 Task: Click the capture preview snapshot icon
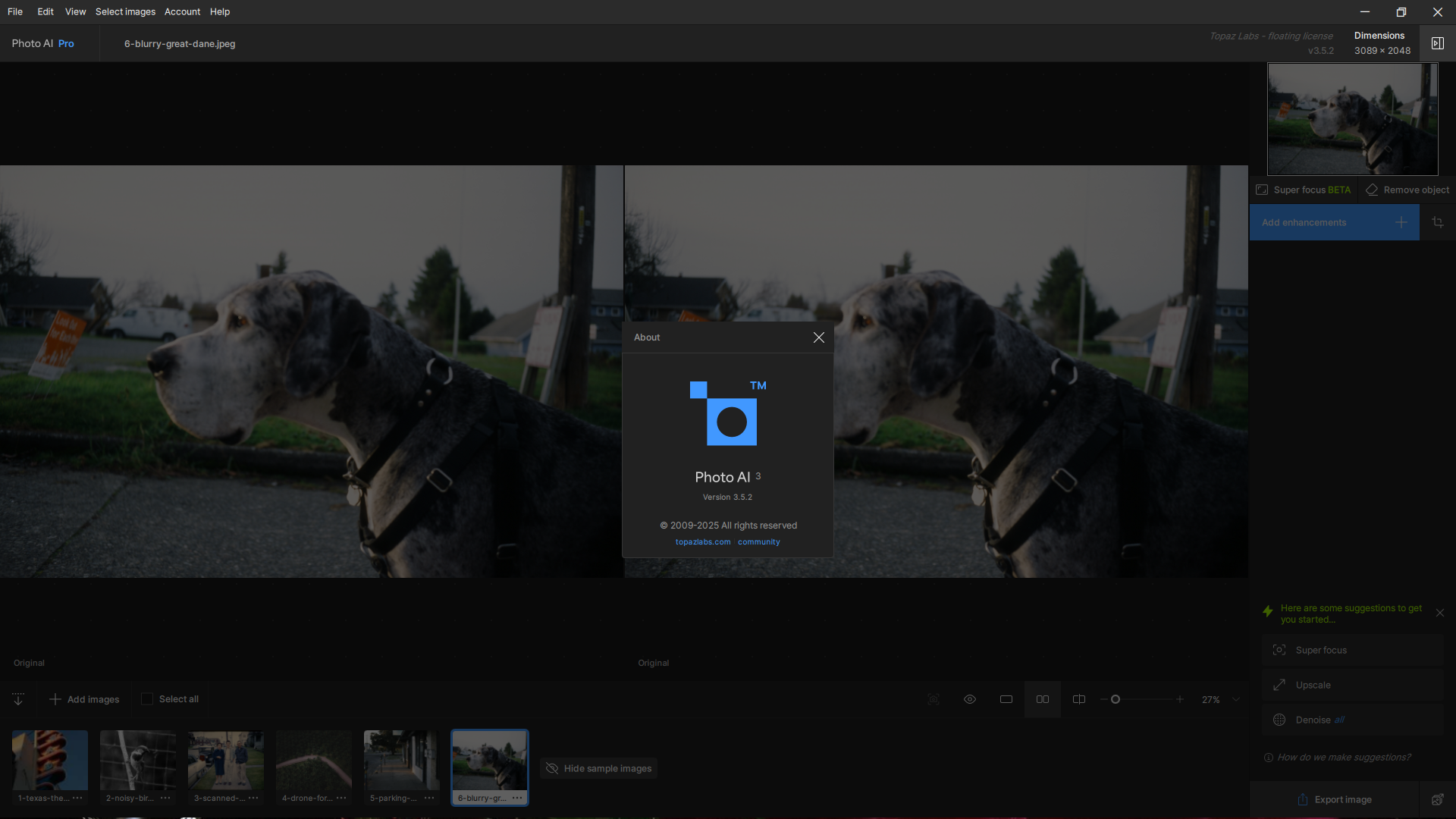pos(934,699)
